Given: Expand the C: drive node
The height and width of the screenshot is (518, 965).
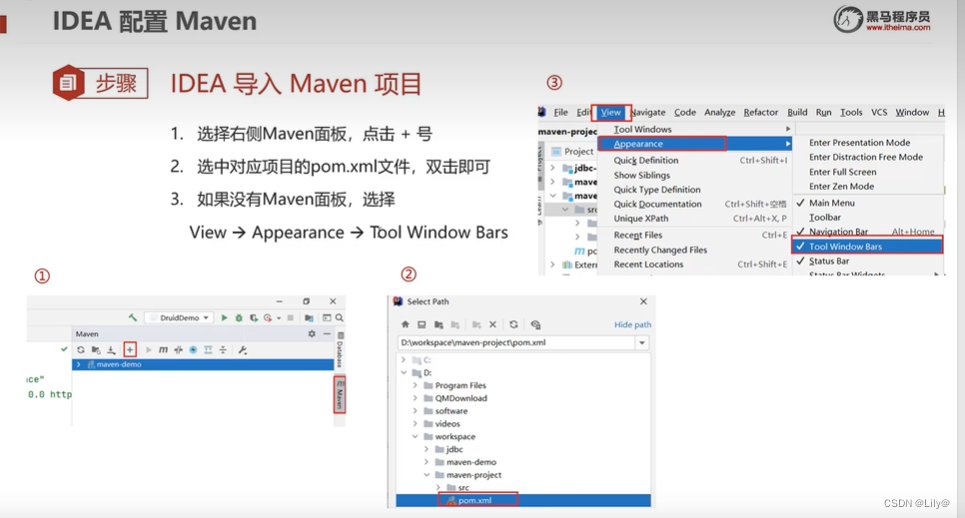Looking at the screenshot, I should pyautogui.click(x=404, y=360).
